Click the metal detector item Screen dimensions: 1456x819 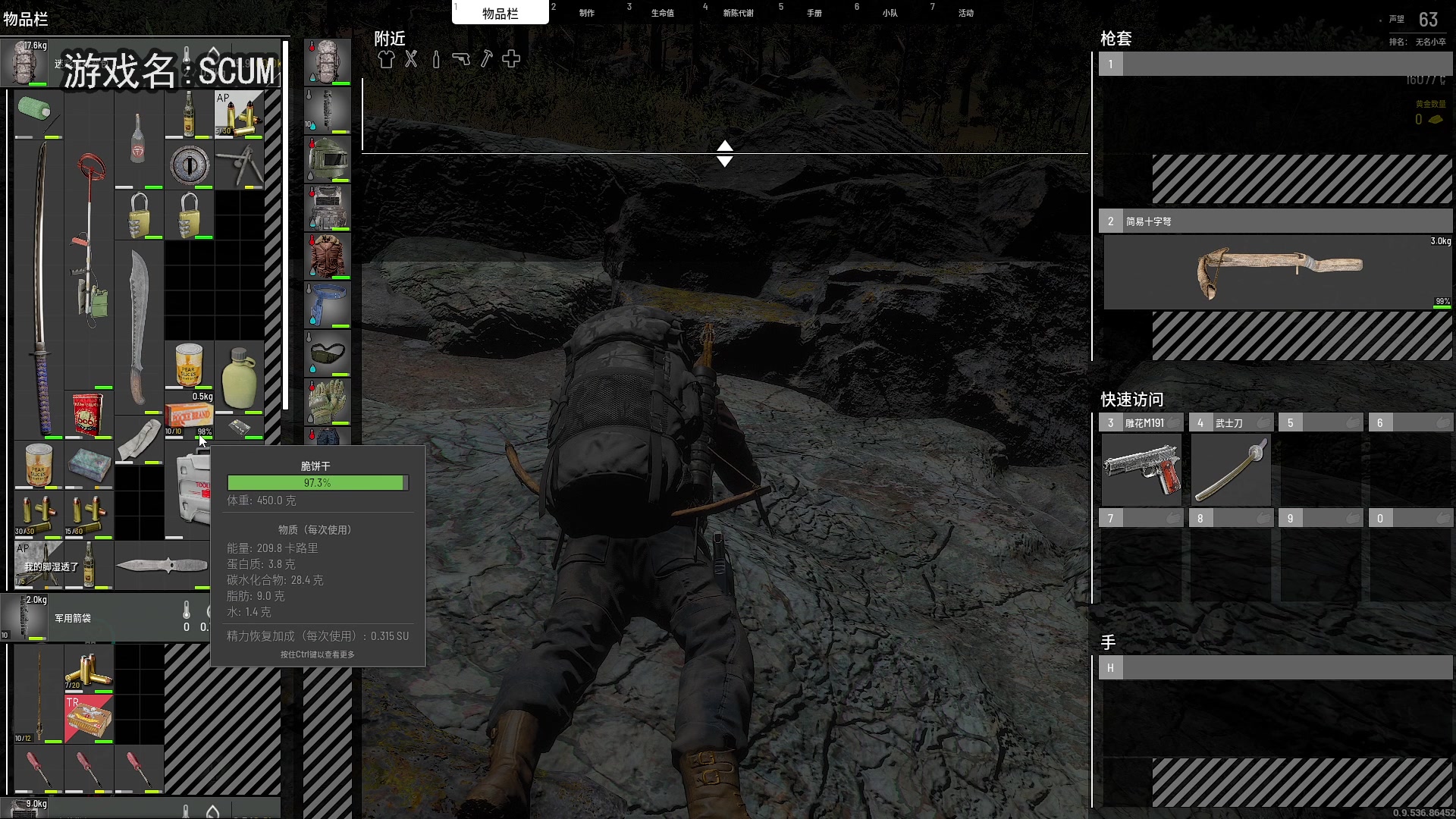pyautogui.click(x=89, y=250)
